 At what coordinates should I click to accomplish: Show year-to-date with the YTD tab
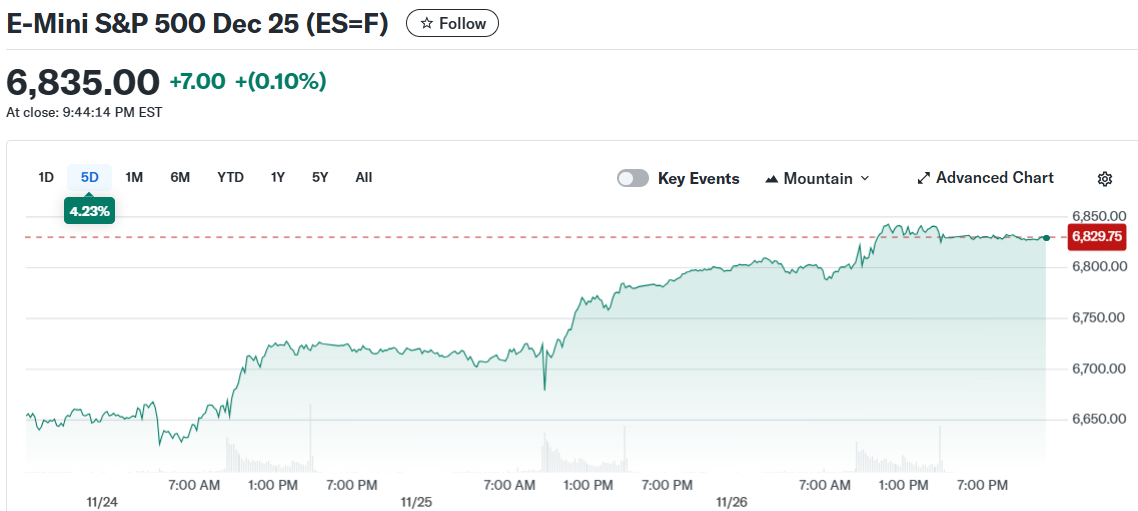click(230, 177)
